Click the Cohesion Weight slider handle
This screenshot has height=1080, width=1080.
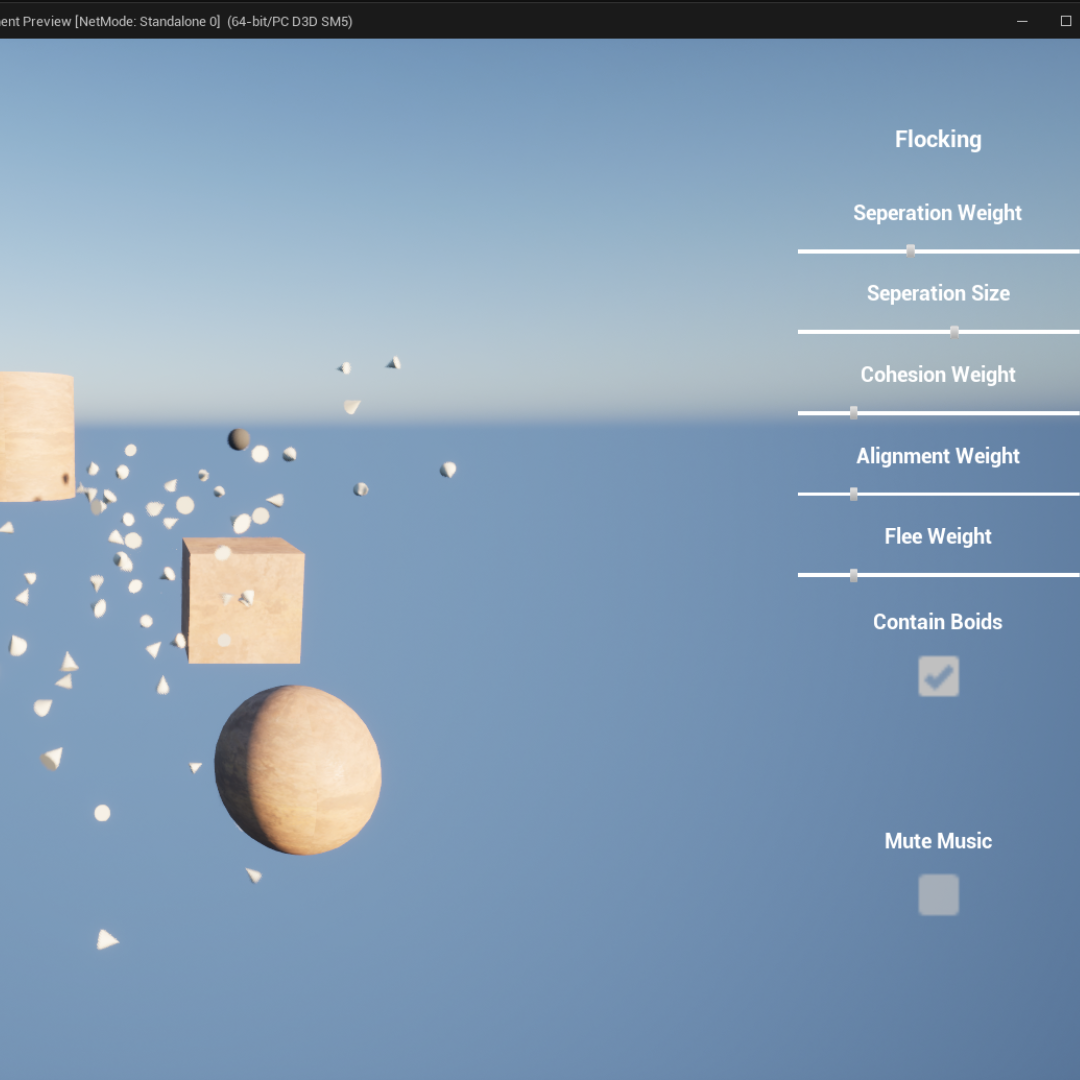[853, 413]
